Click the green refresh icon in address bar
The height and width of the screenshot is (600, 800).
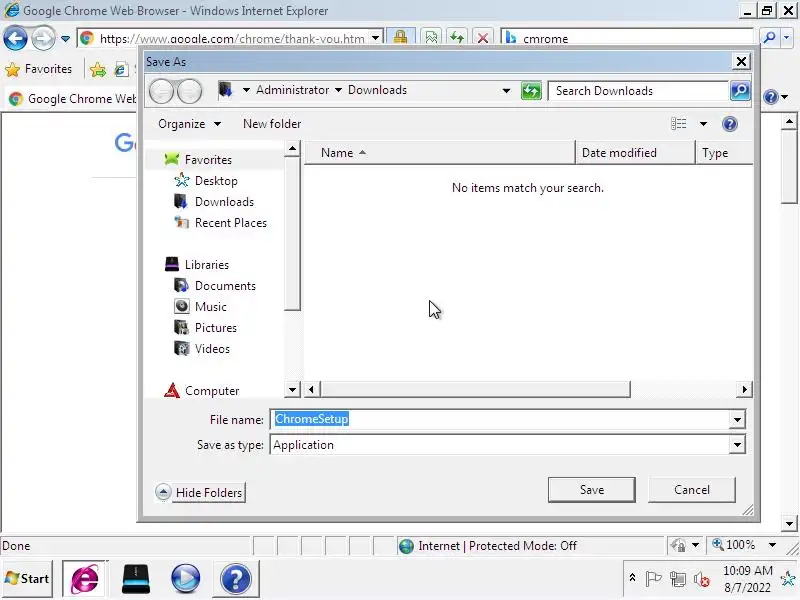(531, 91)
